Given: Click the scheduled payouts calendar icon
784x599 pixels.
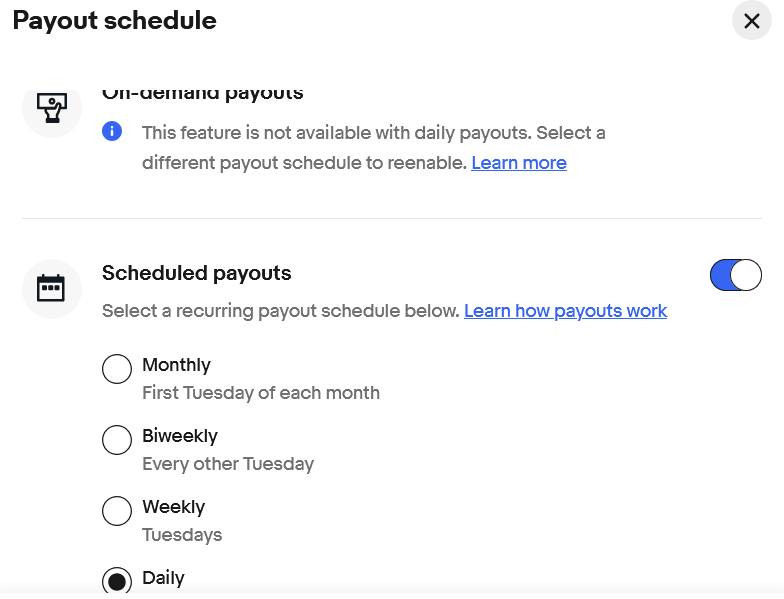Looking at the screenshot, I should [x=51, y=288].
